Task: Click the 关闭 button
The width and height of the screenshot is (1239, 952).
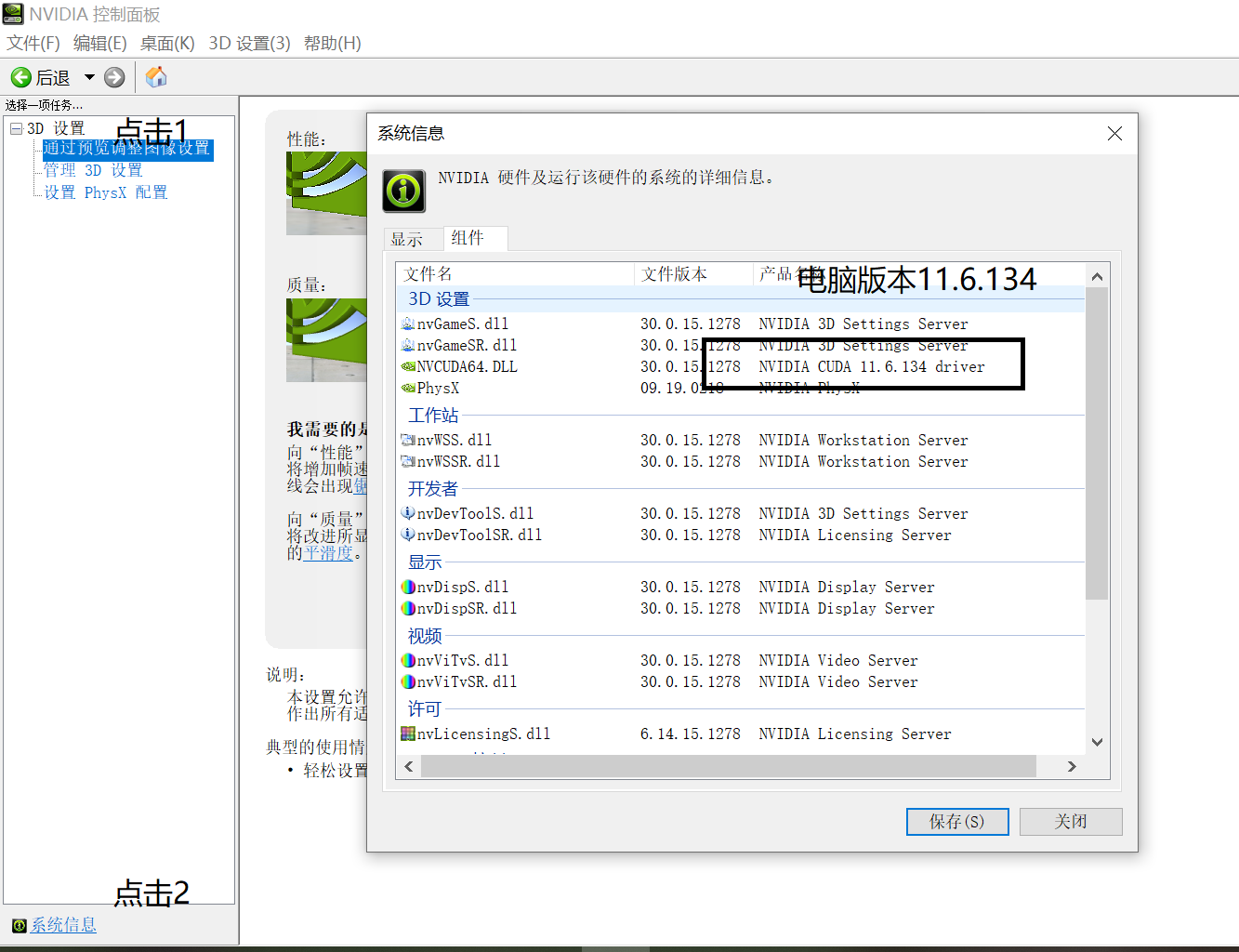Action: [x=1071, y=822]
